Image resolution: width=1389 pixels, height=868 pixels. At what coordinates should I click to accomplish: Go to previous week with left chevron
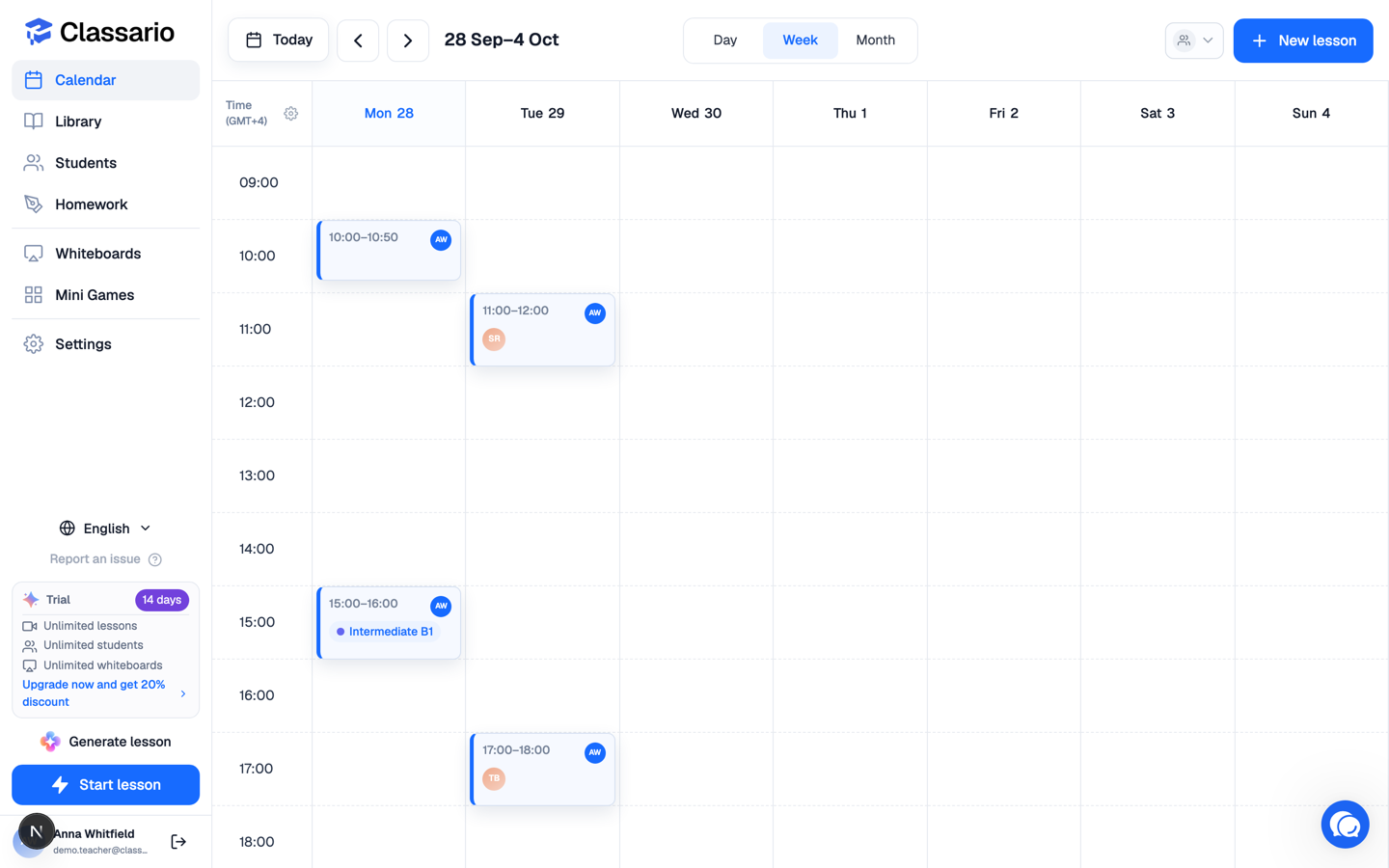[358, 41]
